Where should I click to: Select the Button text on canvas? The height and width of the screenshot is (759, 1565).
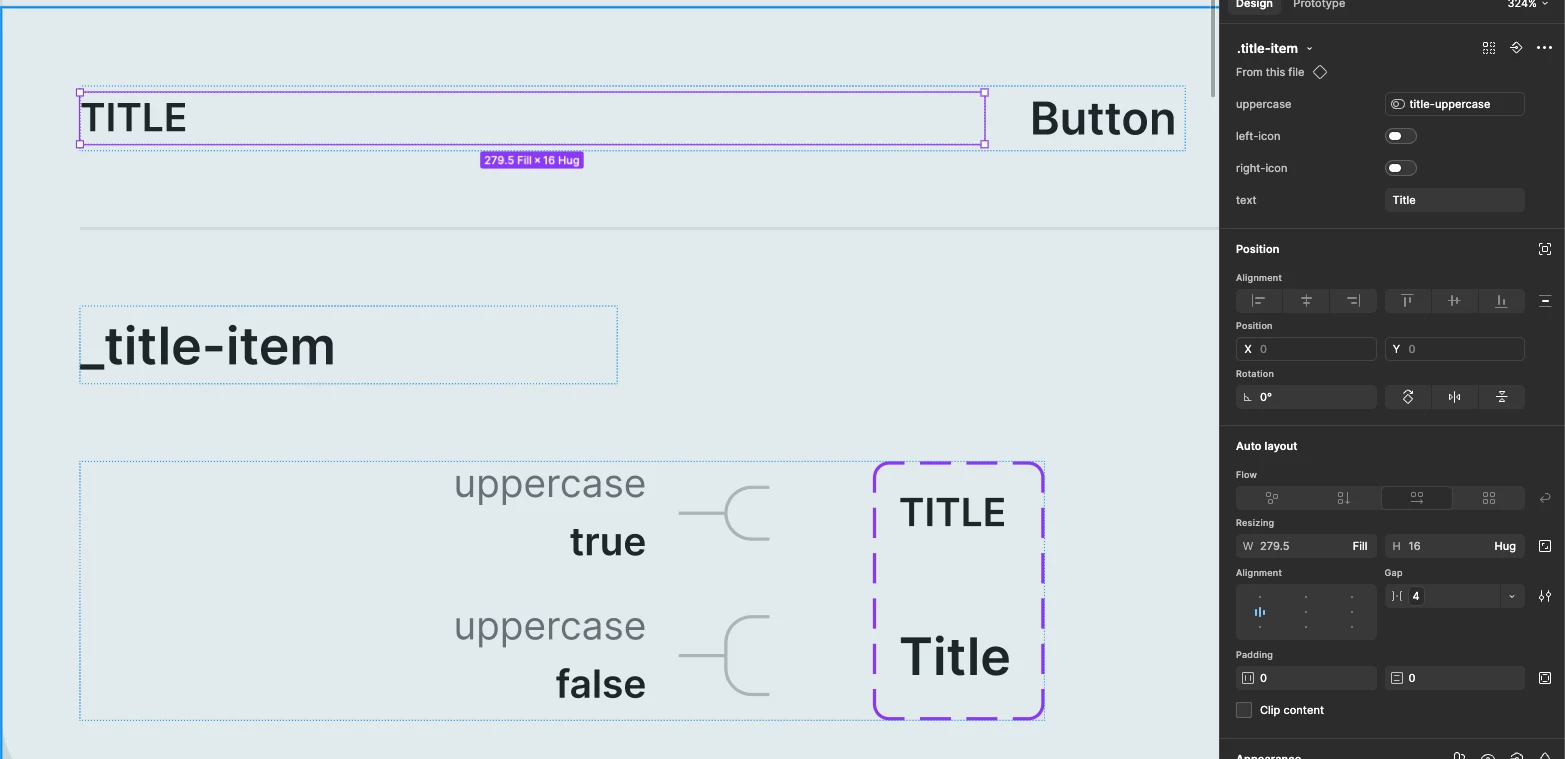(1103, 119)
